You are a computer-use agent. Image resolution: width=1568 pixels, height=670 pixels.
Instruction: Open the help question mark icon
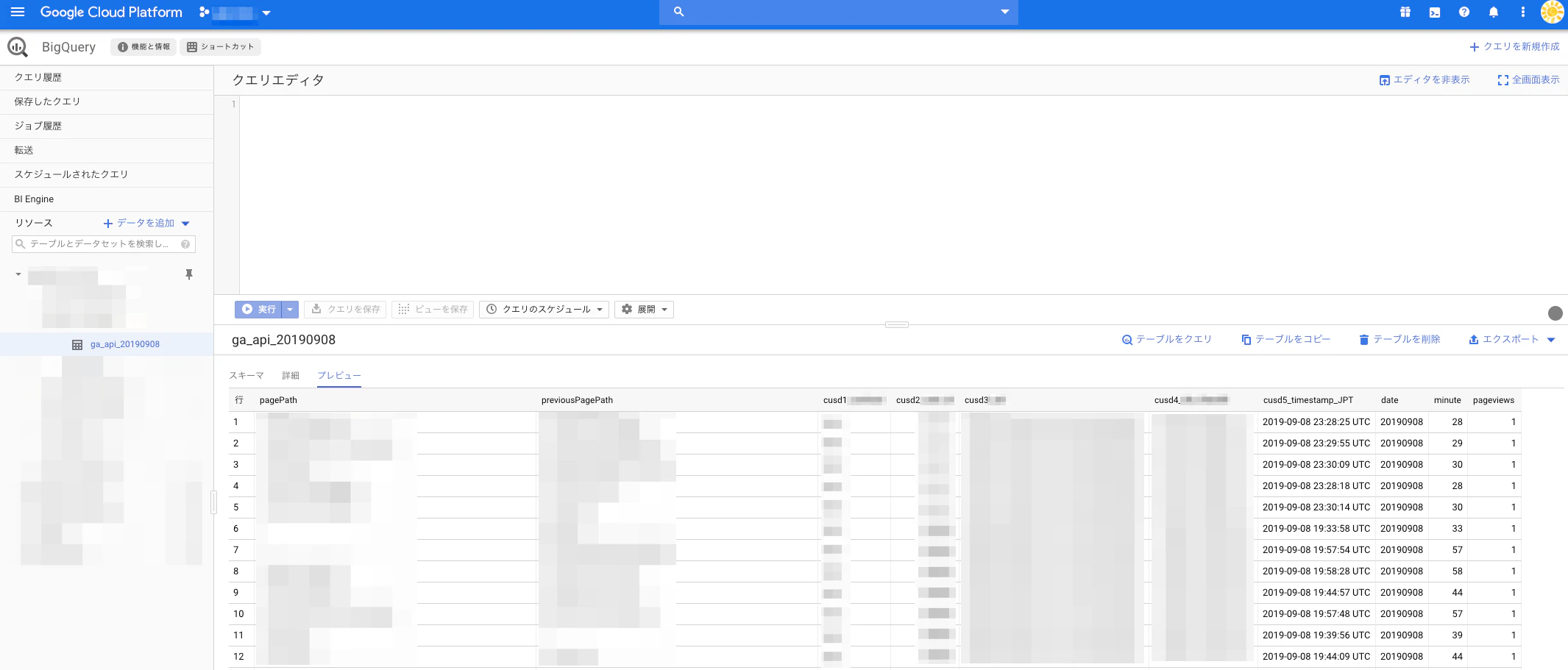tap(1464, 12)
